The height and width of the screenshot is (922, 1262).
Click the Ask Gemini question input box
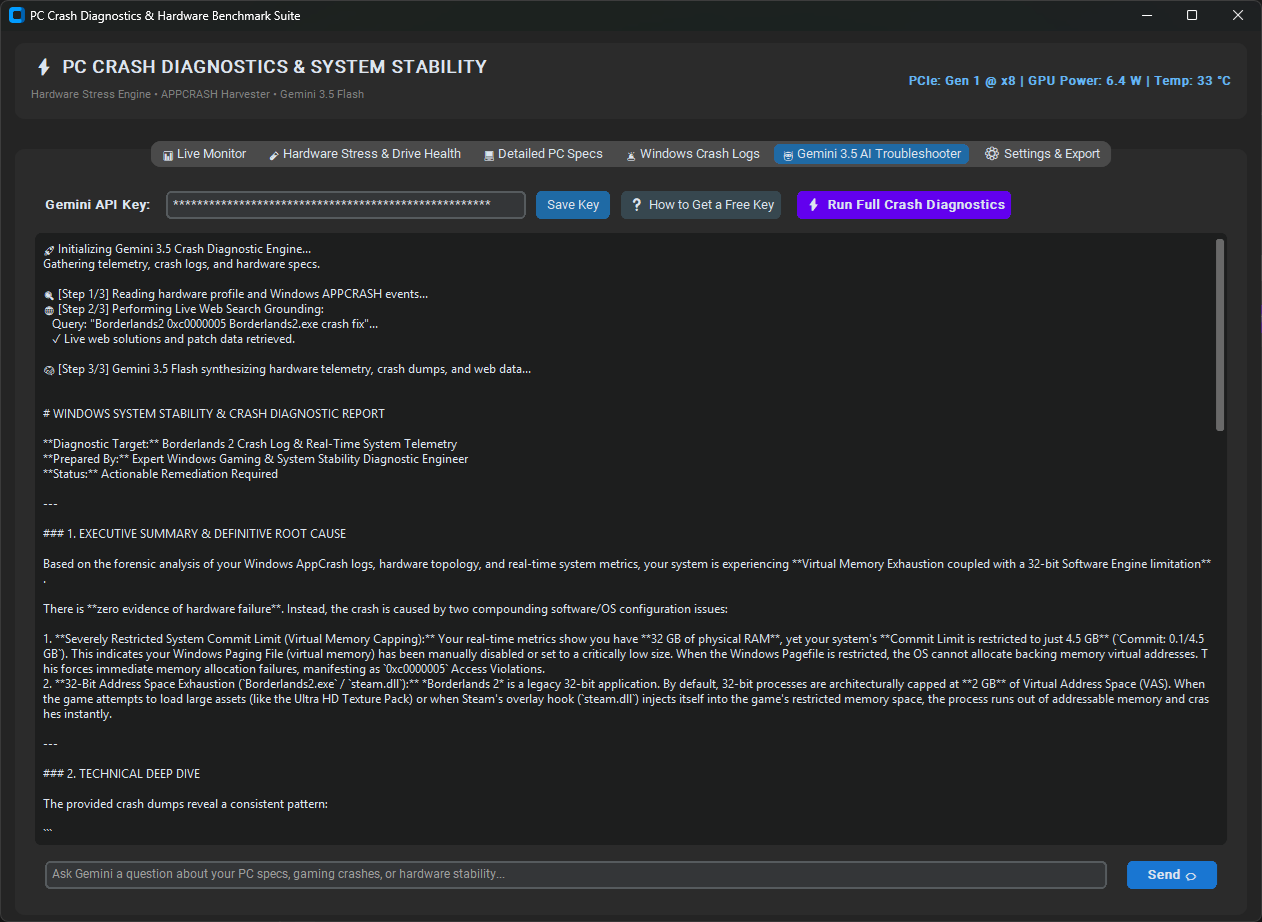[x=576, y=875]
